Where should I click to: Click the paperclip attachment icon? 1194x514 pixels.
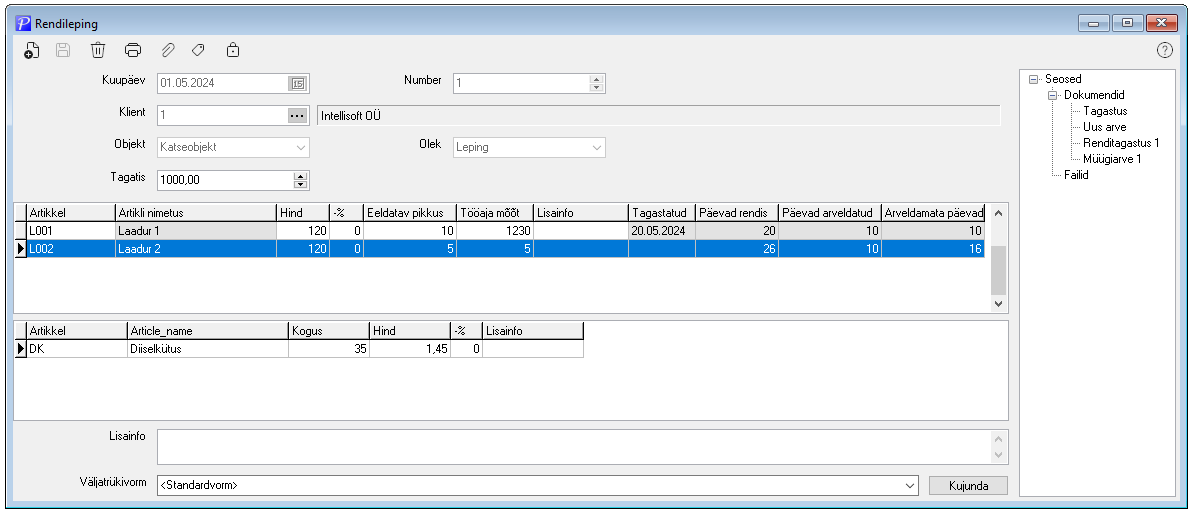coord(168,51)
